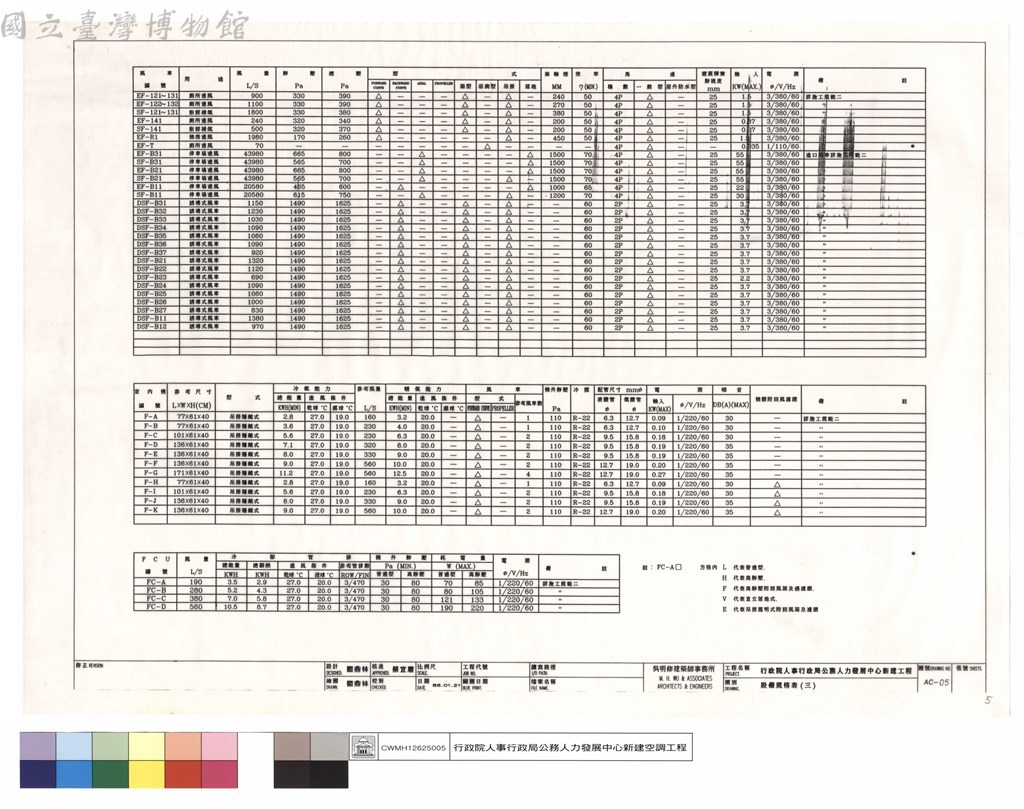Click the museum building logo icon
This screenshot has height=809, width=1024.
[362, 747]
